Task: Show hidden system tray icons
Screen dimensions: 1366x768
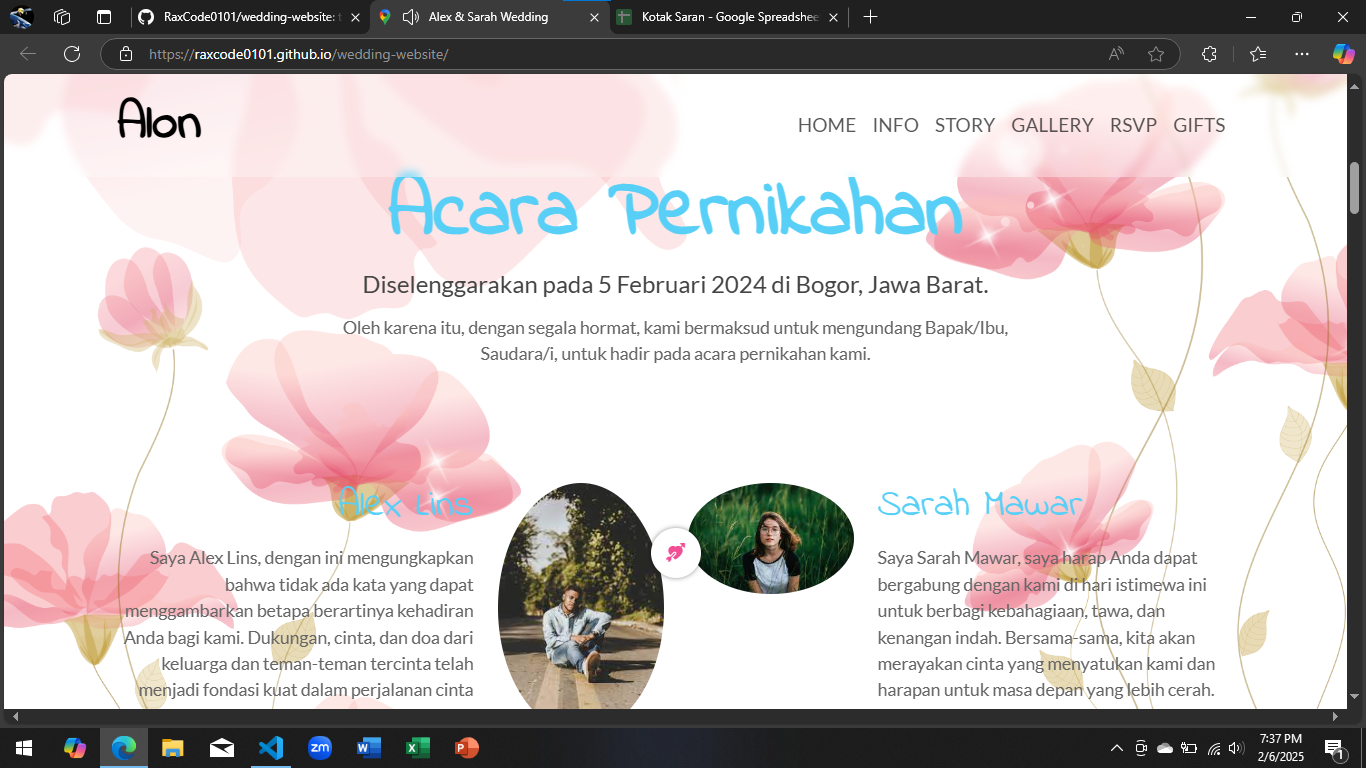Action: point(1117,748)
